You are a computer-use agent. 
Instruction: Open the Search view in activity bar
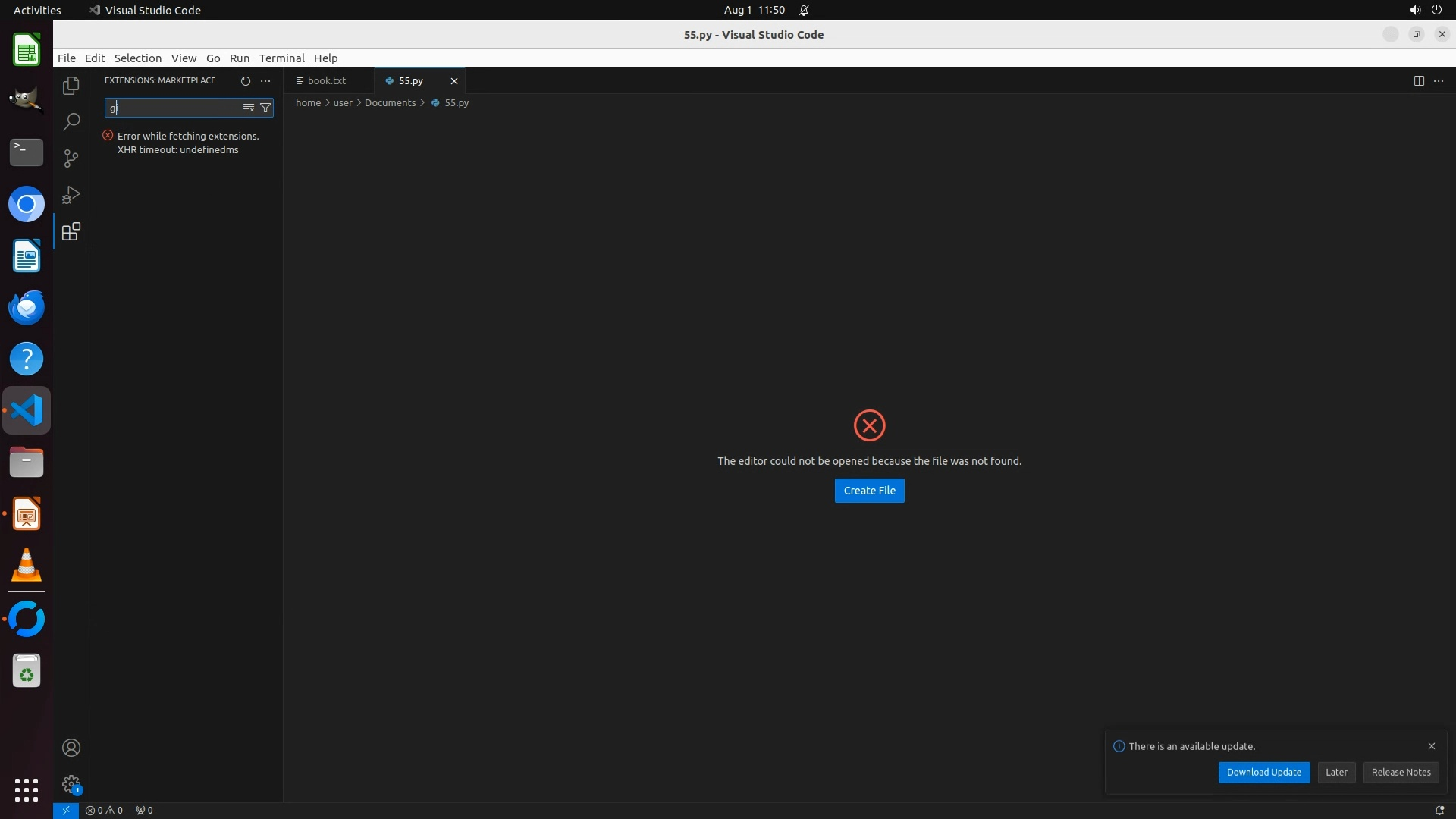[x=71, y=121]
